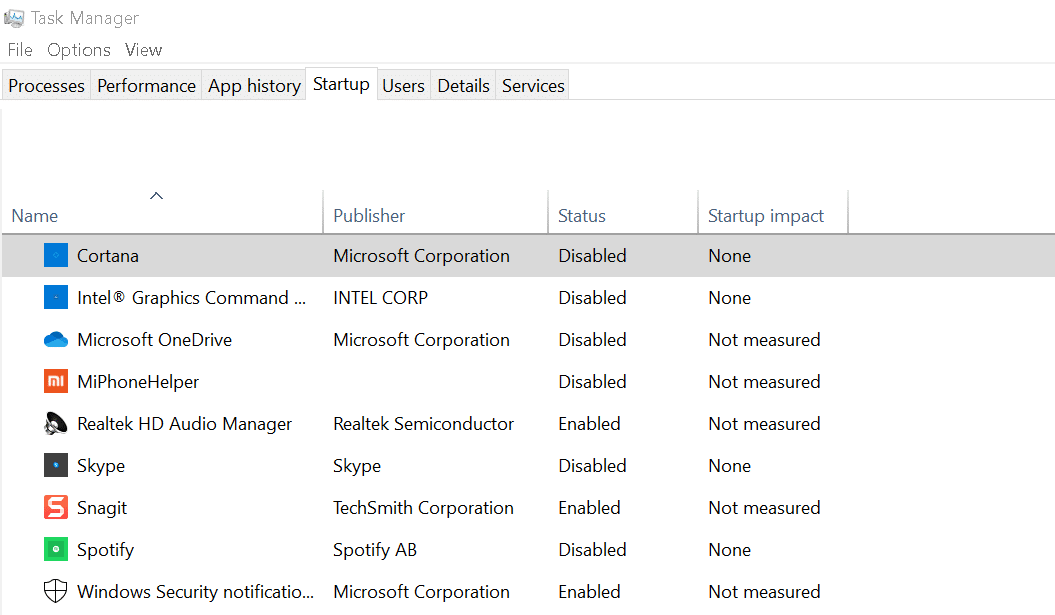Switch to the Details tab
Viewport: 1055px width, 615px height.
point(464,85)
